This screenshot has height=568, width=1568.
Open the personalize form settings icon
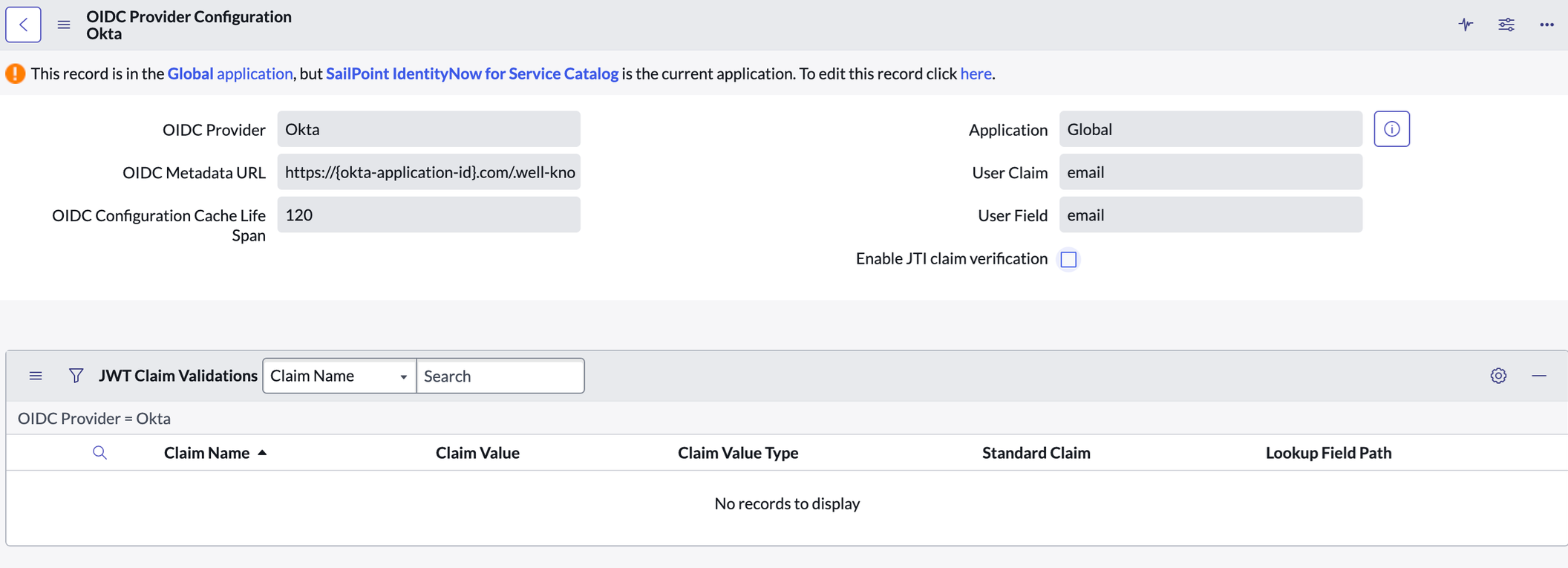click(x=1506, y=25)
